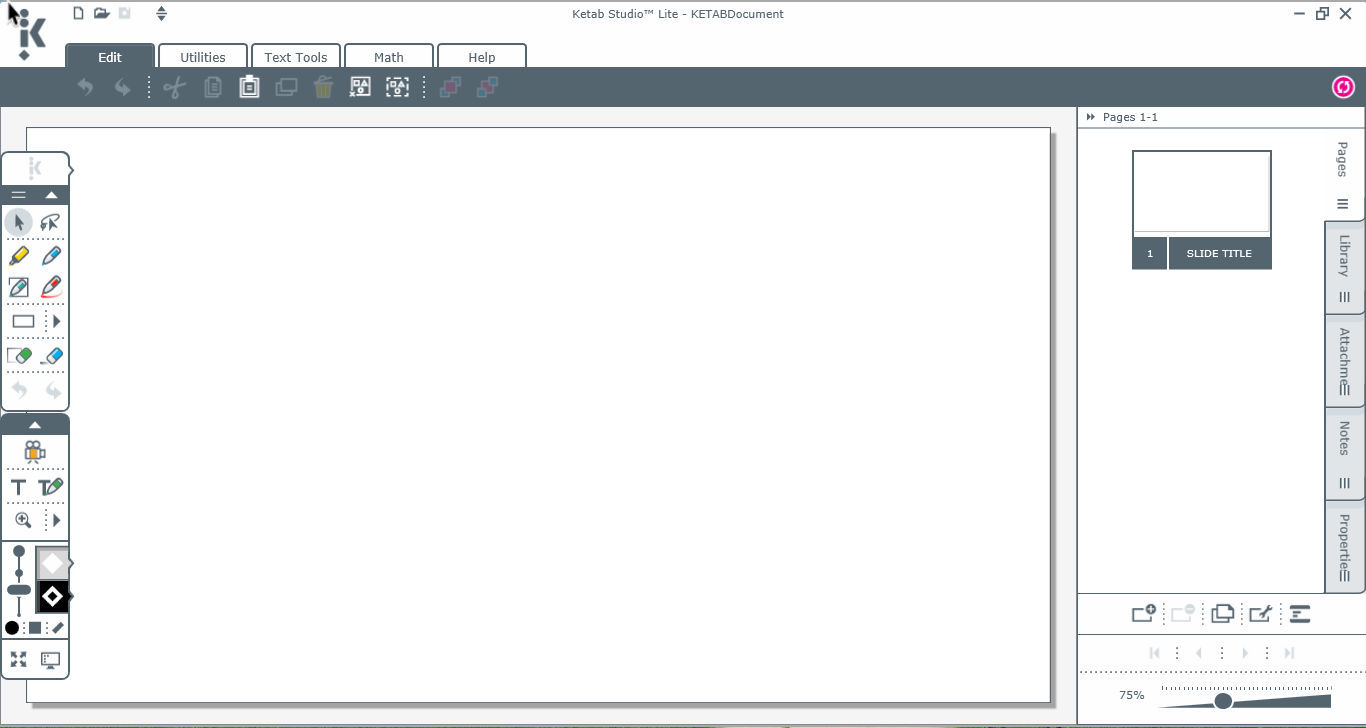Switch to the Math tab
1366x728 pixels.
[x=389, y=57]
